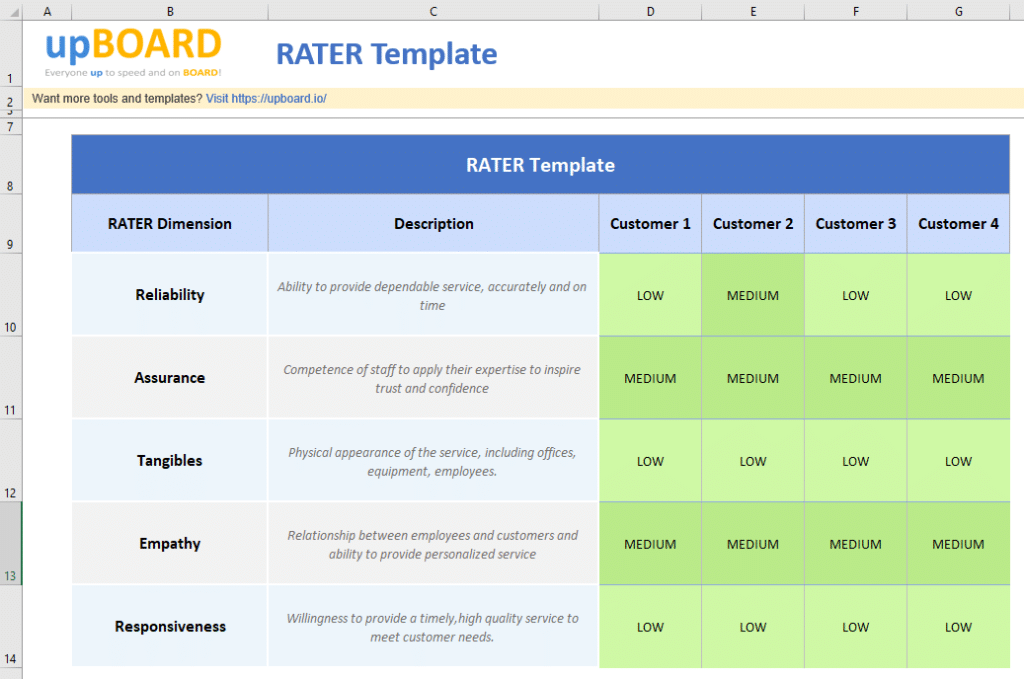
Task: Select Empathy rating for Customer 1
Action: tap(650, 543)
